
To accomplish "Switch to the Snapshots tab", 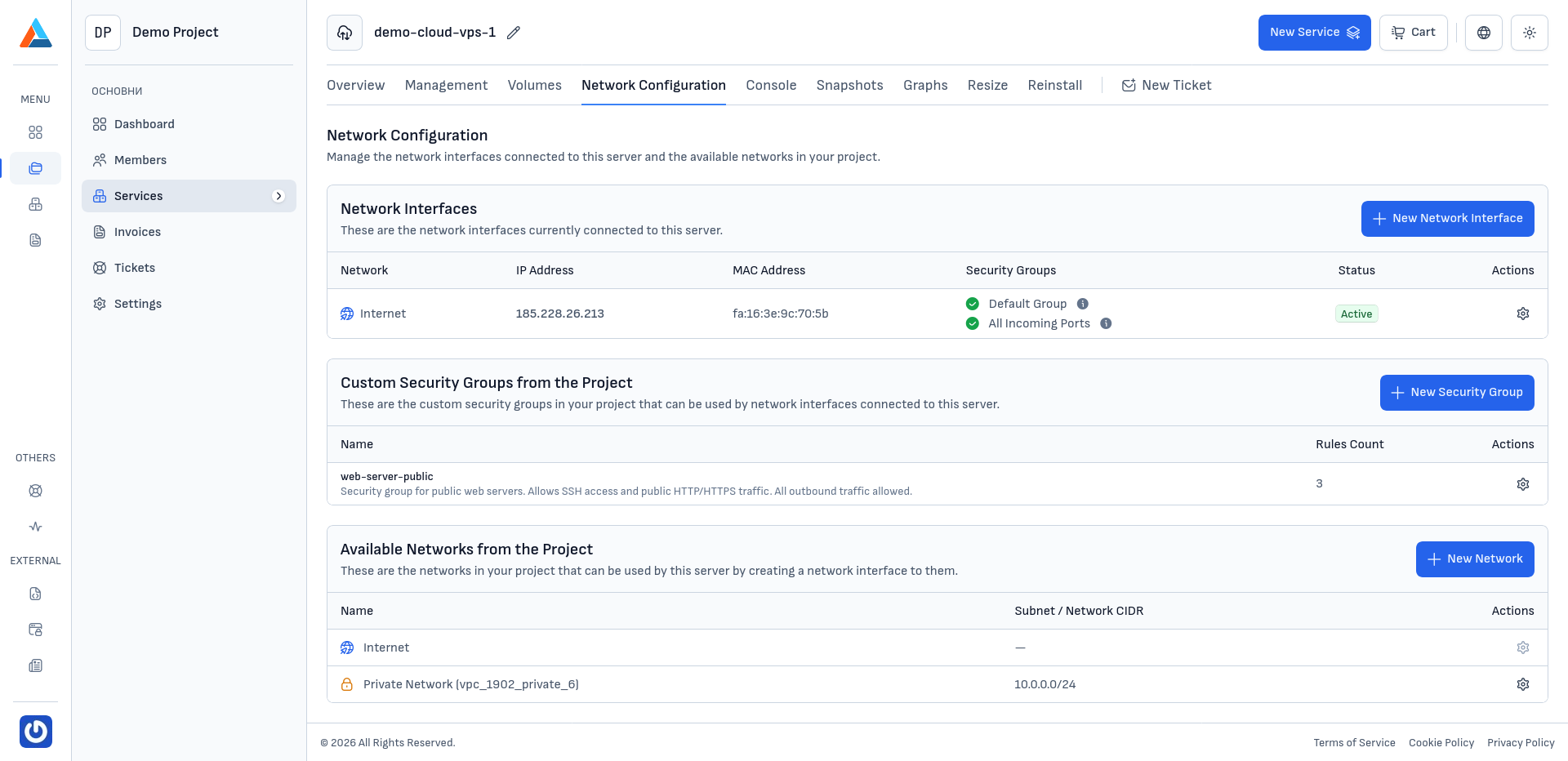I will [849, 85].
